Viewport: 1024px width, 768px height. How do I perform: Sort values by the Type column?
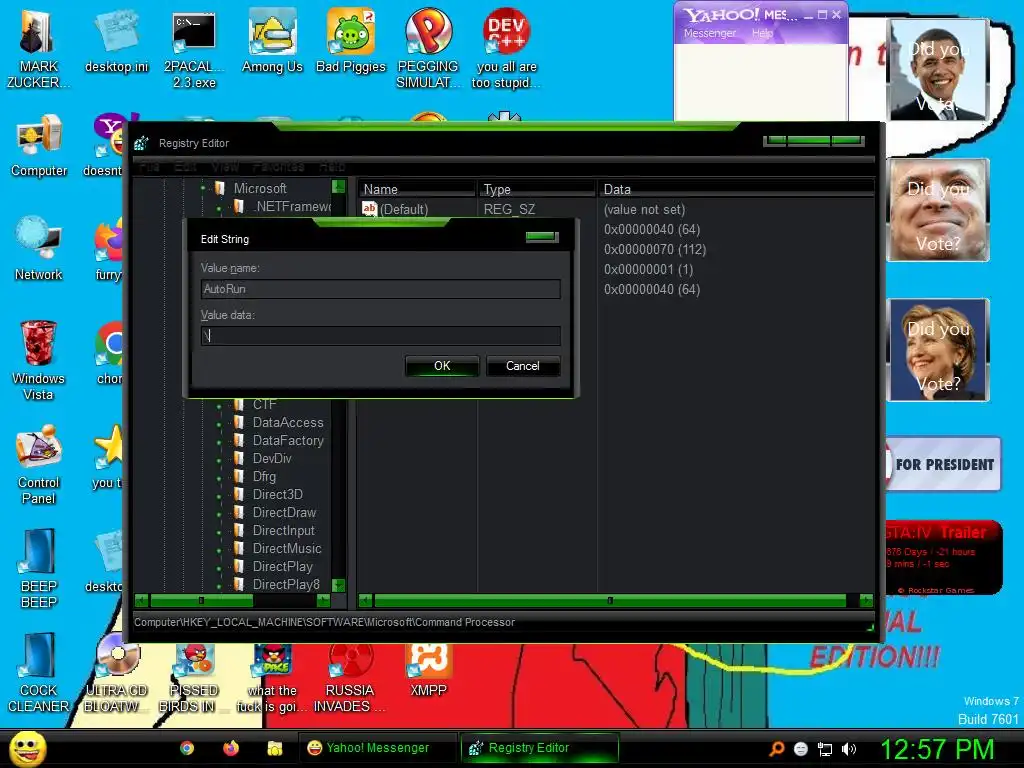(537, 189)
